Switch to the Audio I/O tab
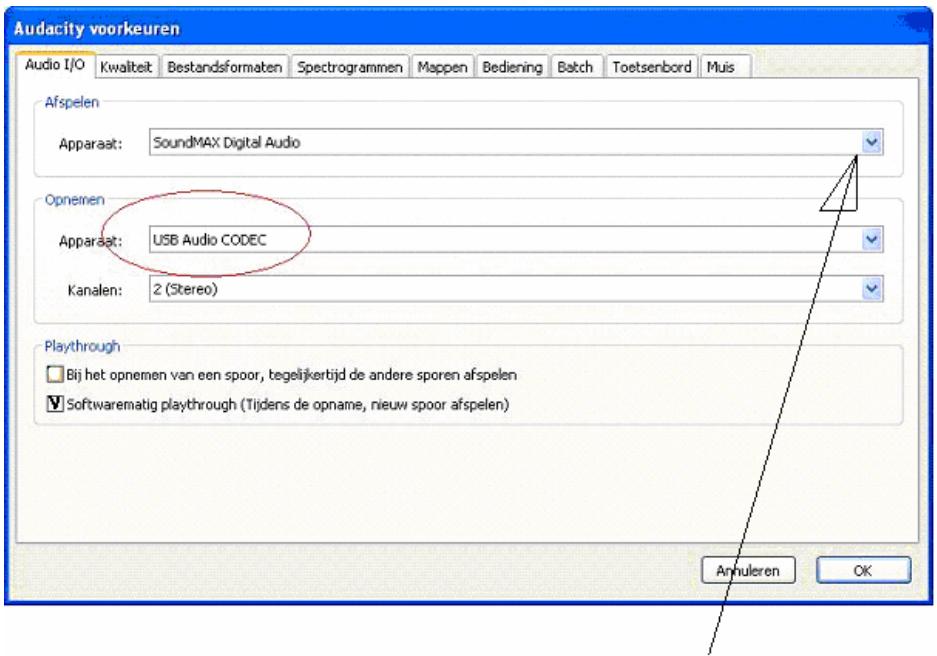The image size is (937, 656). point(55,65)
